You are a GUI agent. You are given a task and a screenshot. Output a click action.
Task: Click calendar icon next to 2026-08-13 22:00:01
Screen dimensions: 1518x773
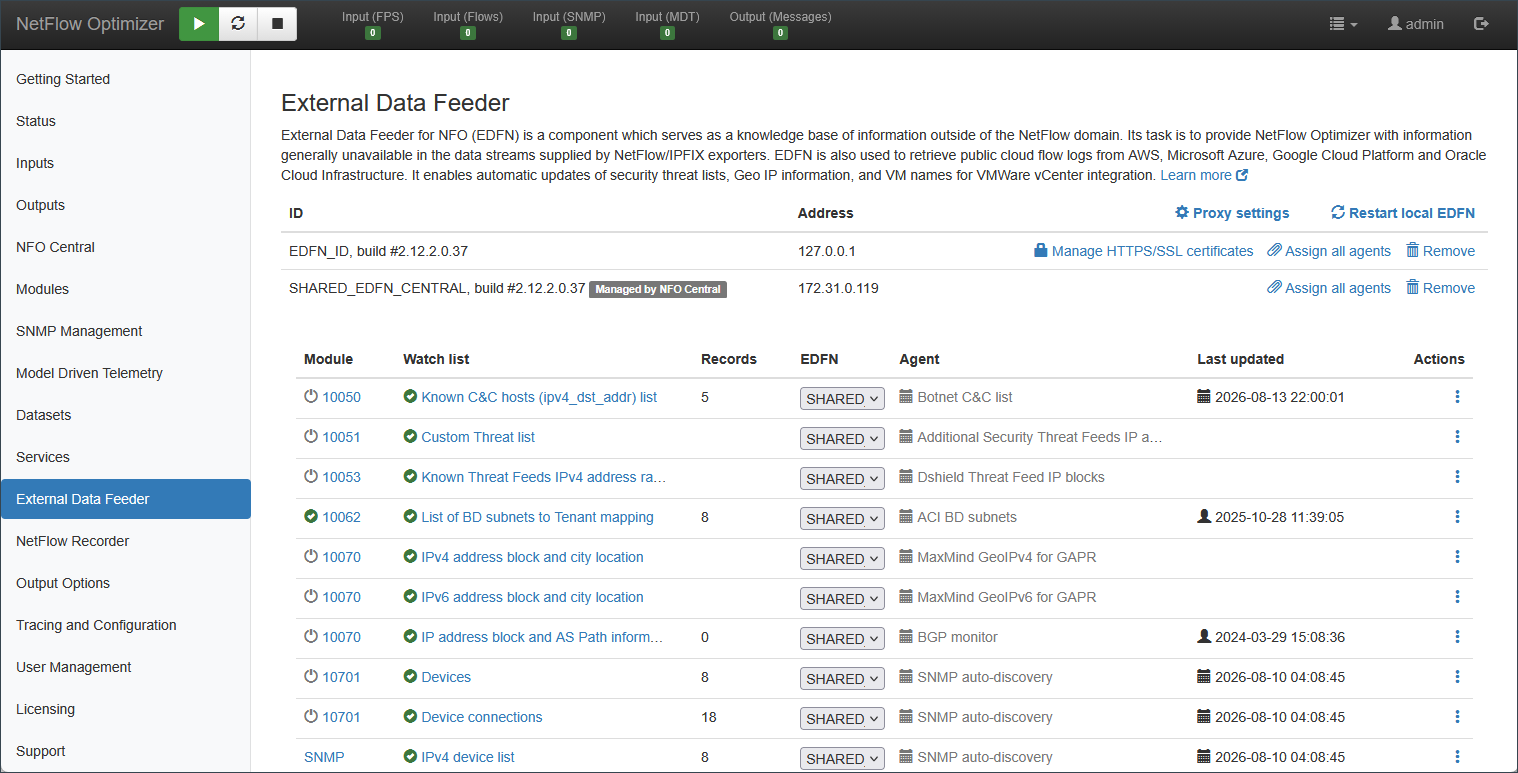[1204, 397]
